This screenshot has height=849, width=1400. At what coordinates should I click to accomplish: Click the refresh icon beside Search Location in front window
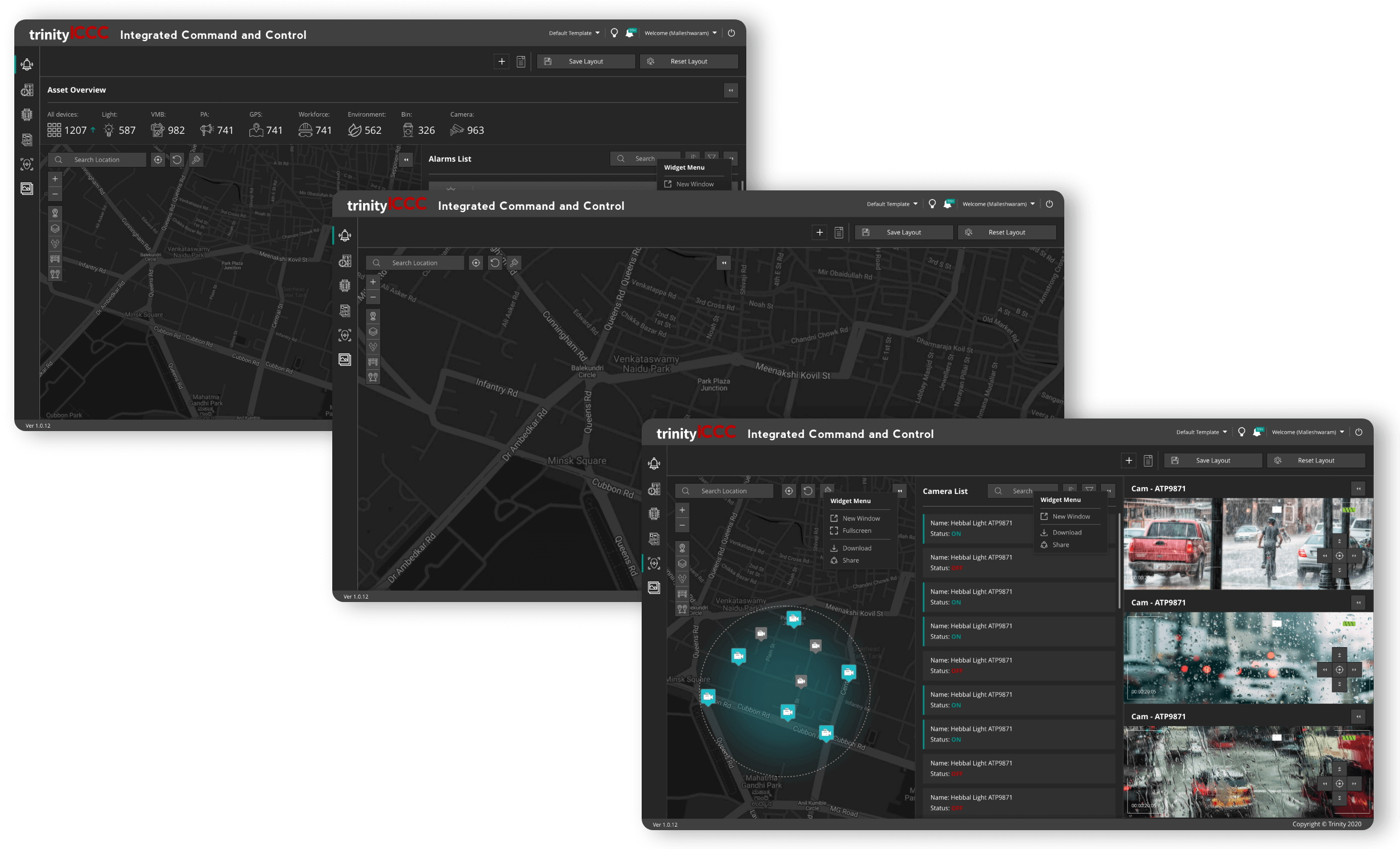[x=808, y=491]
